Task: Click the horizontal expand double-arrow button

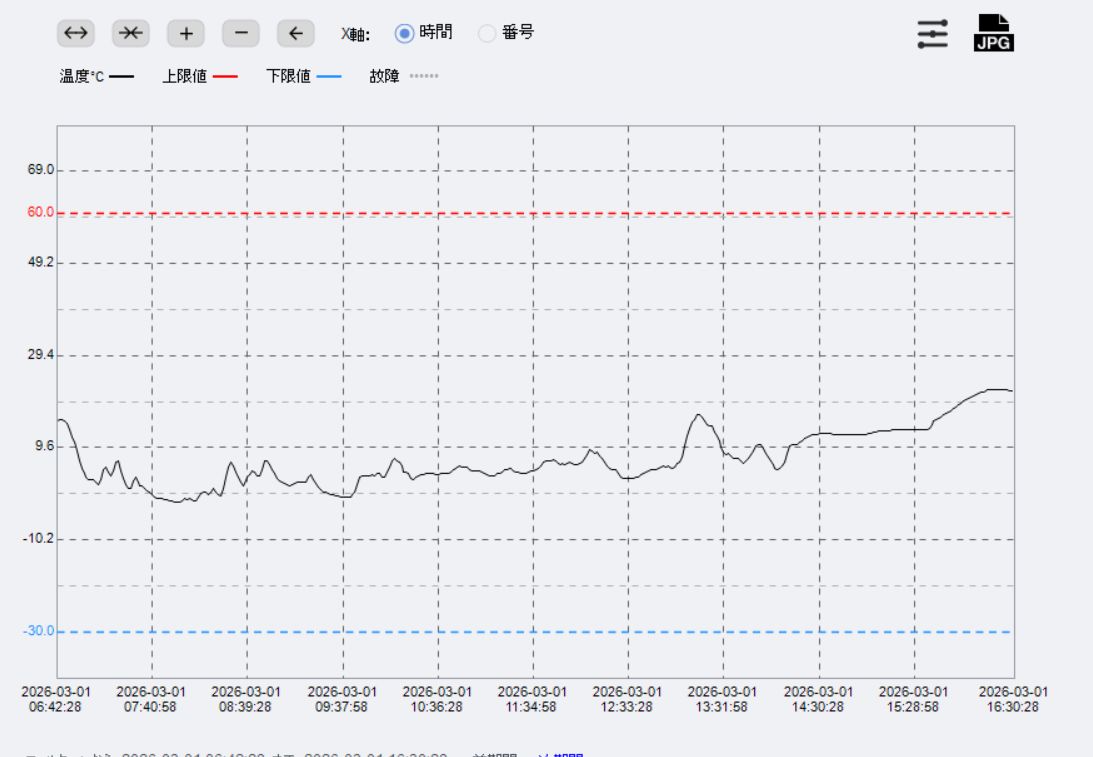Action: click(76, 33)
